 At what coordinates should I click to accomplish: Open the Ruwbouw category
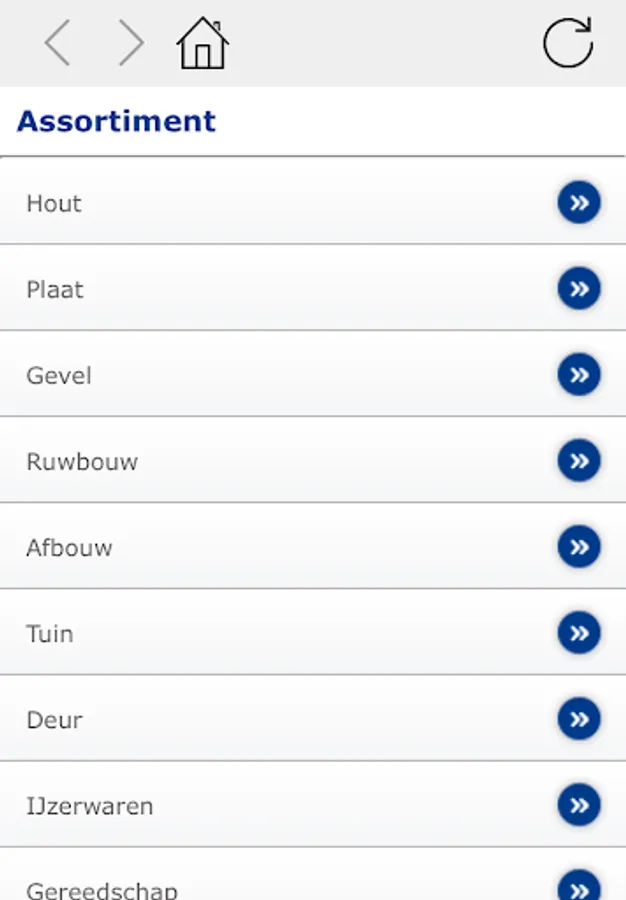pos(82,462)
